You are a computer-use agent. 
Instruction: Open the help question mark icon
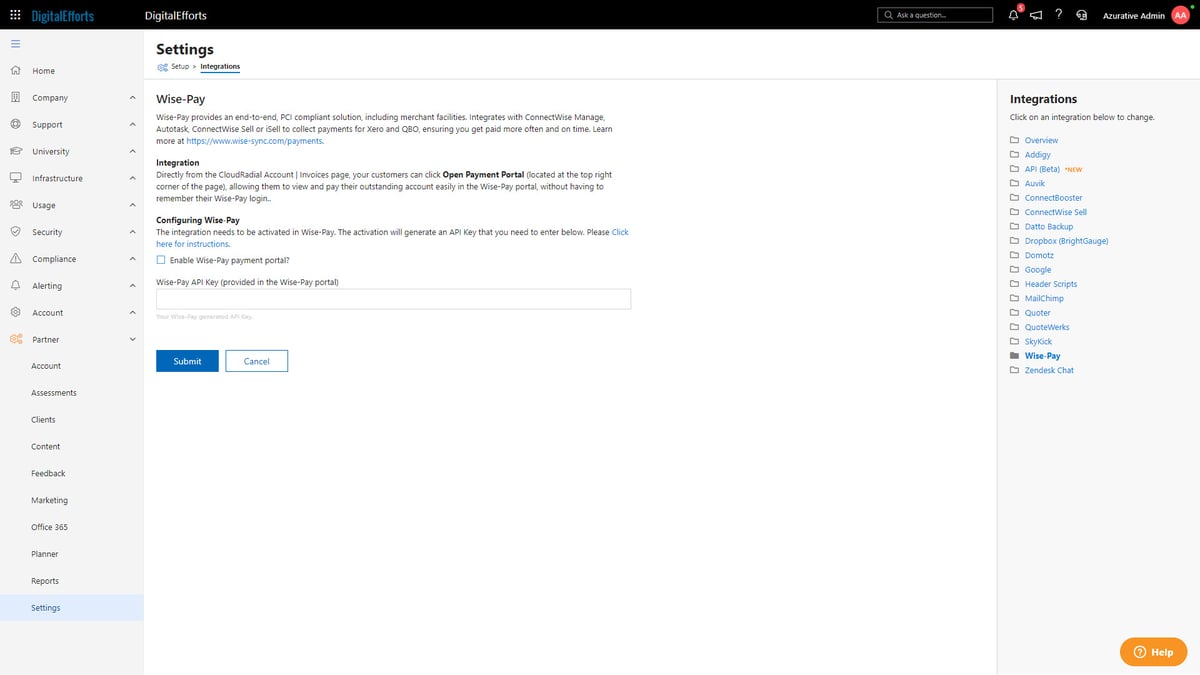(x=1058, y=15)
